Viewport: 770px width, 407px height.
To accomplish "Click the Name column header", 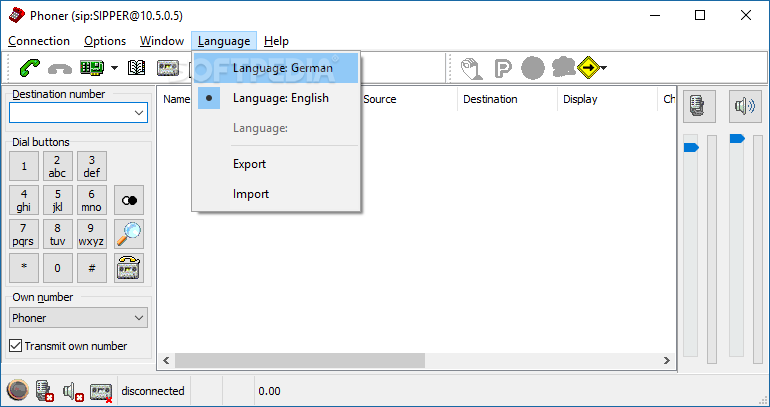I will (x=176, y=99).
